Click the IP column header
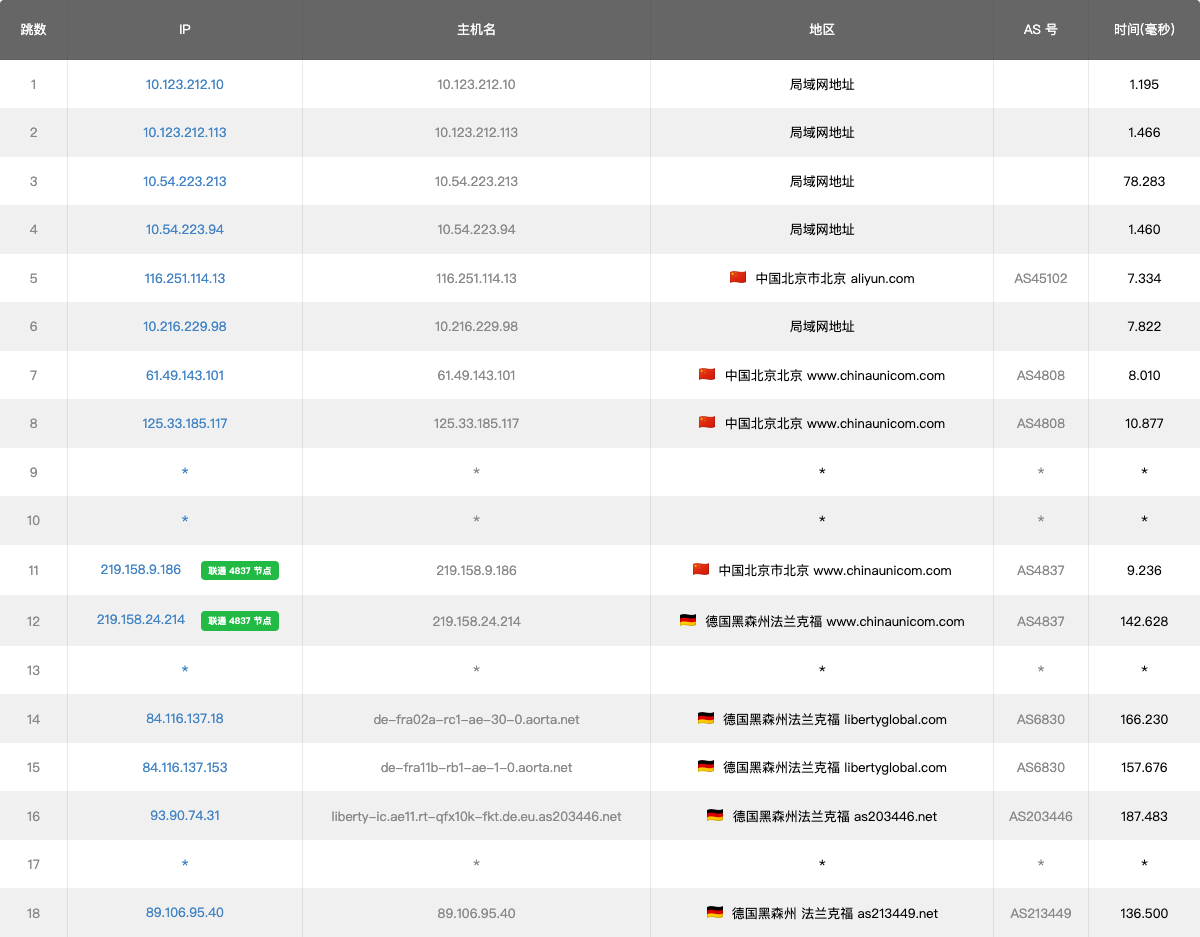 (184, 30)
